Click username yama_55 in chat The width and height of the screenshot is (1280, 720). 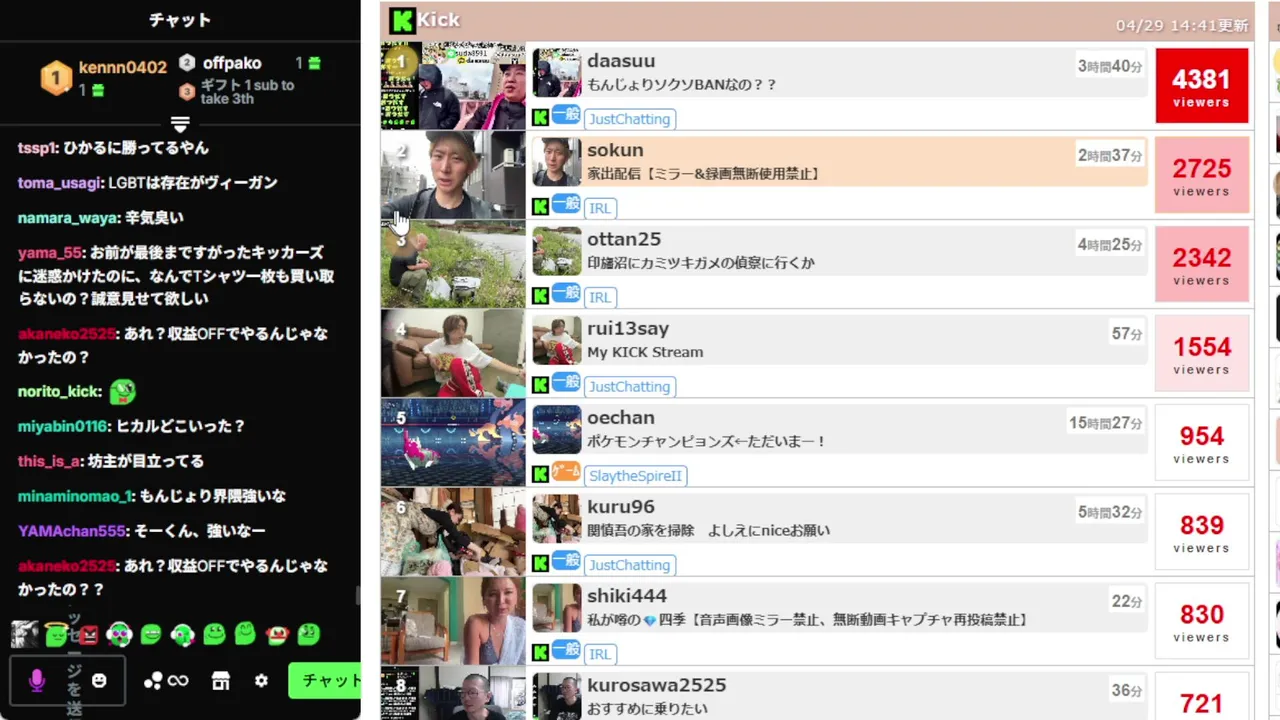[49, 253]
